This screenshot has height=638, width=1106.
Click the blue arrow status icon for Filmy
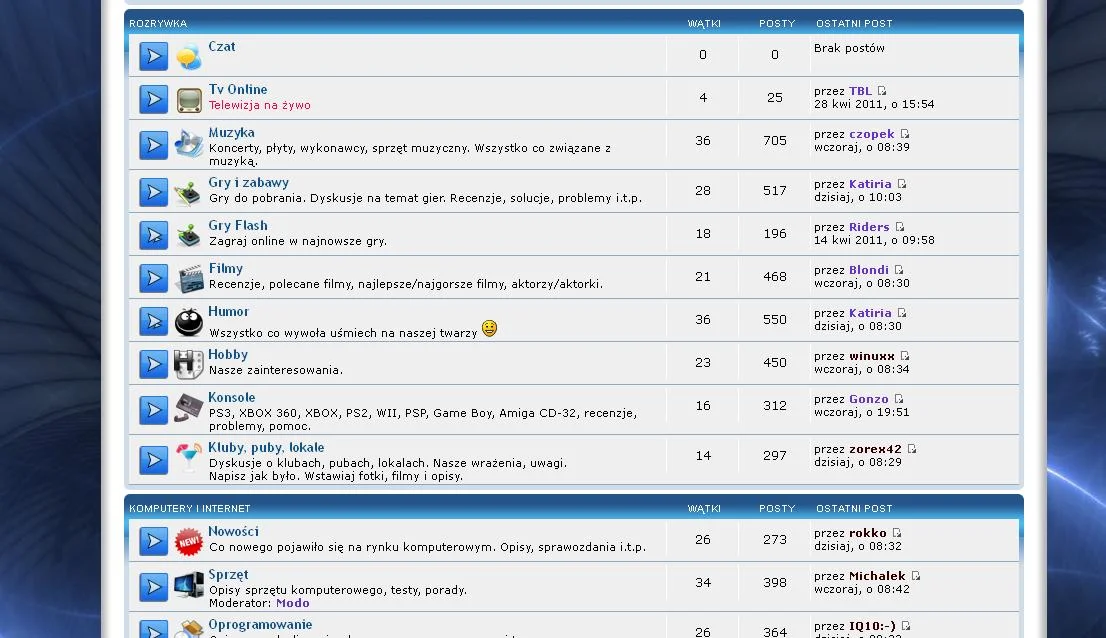pyautogui.click(x=153, y=278)
